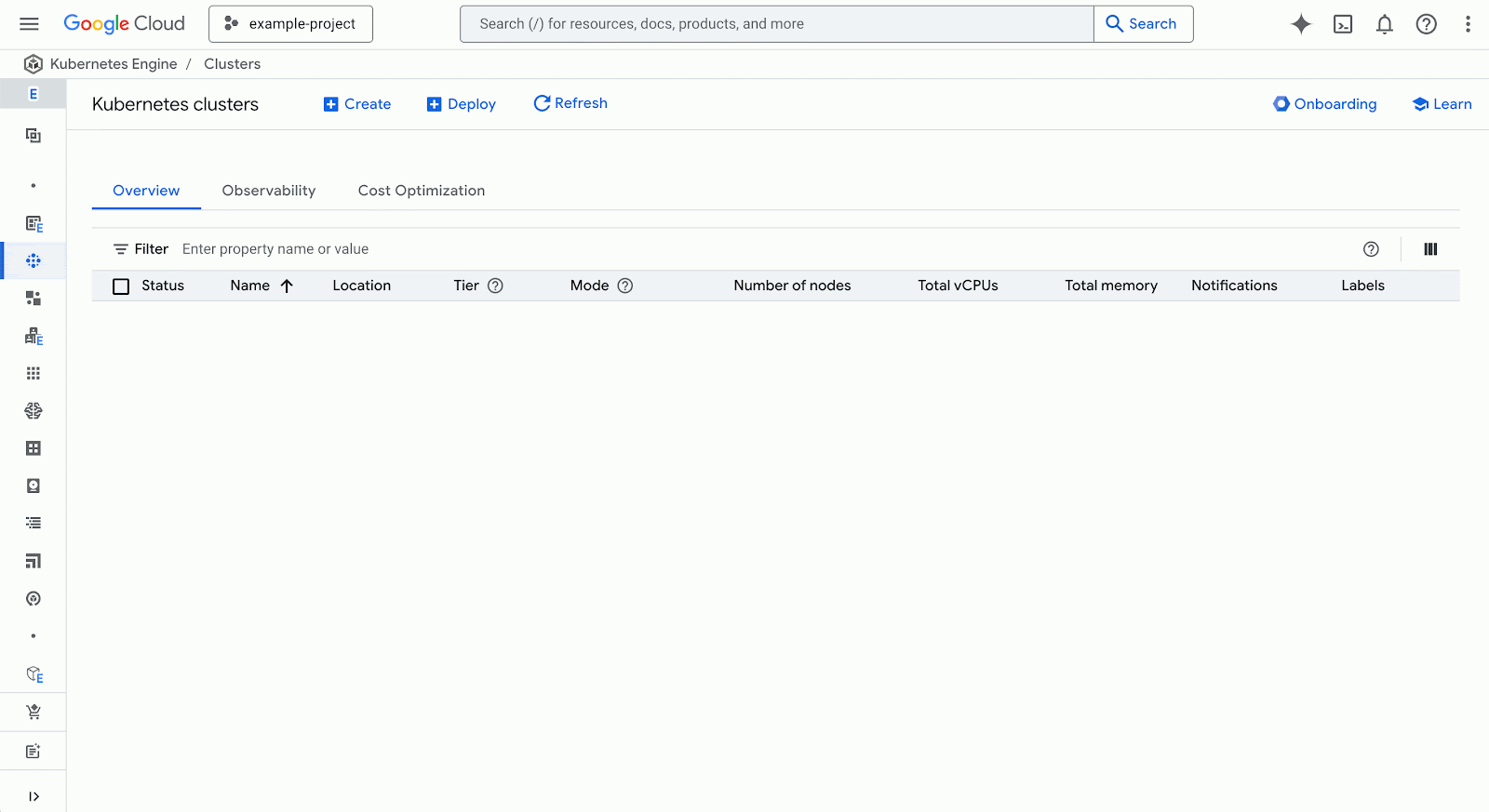
Task: Click the Create cluster button
Action: (x=357, y=104)
